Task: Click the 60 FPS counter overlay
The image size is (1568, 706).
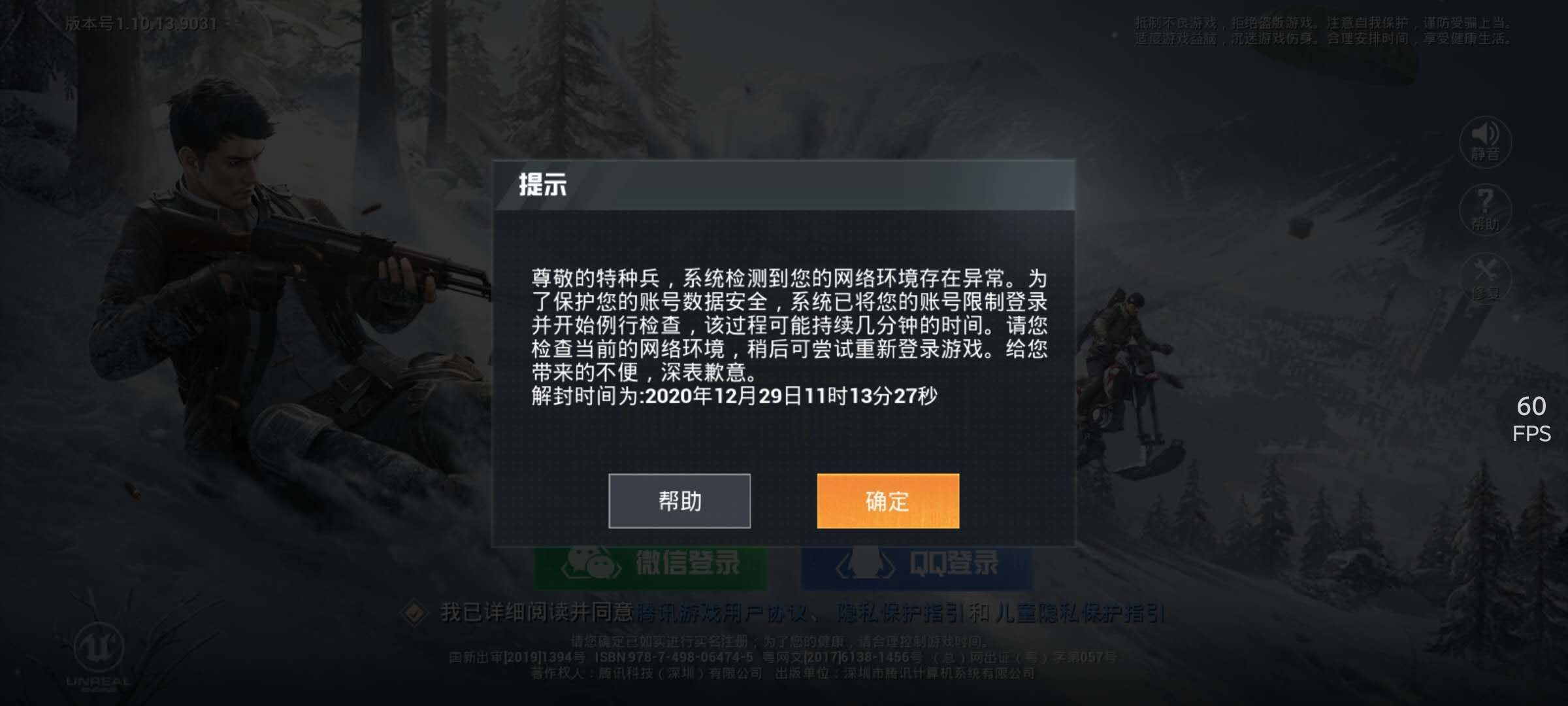Action: pos(1531,419)
